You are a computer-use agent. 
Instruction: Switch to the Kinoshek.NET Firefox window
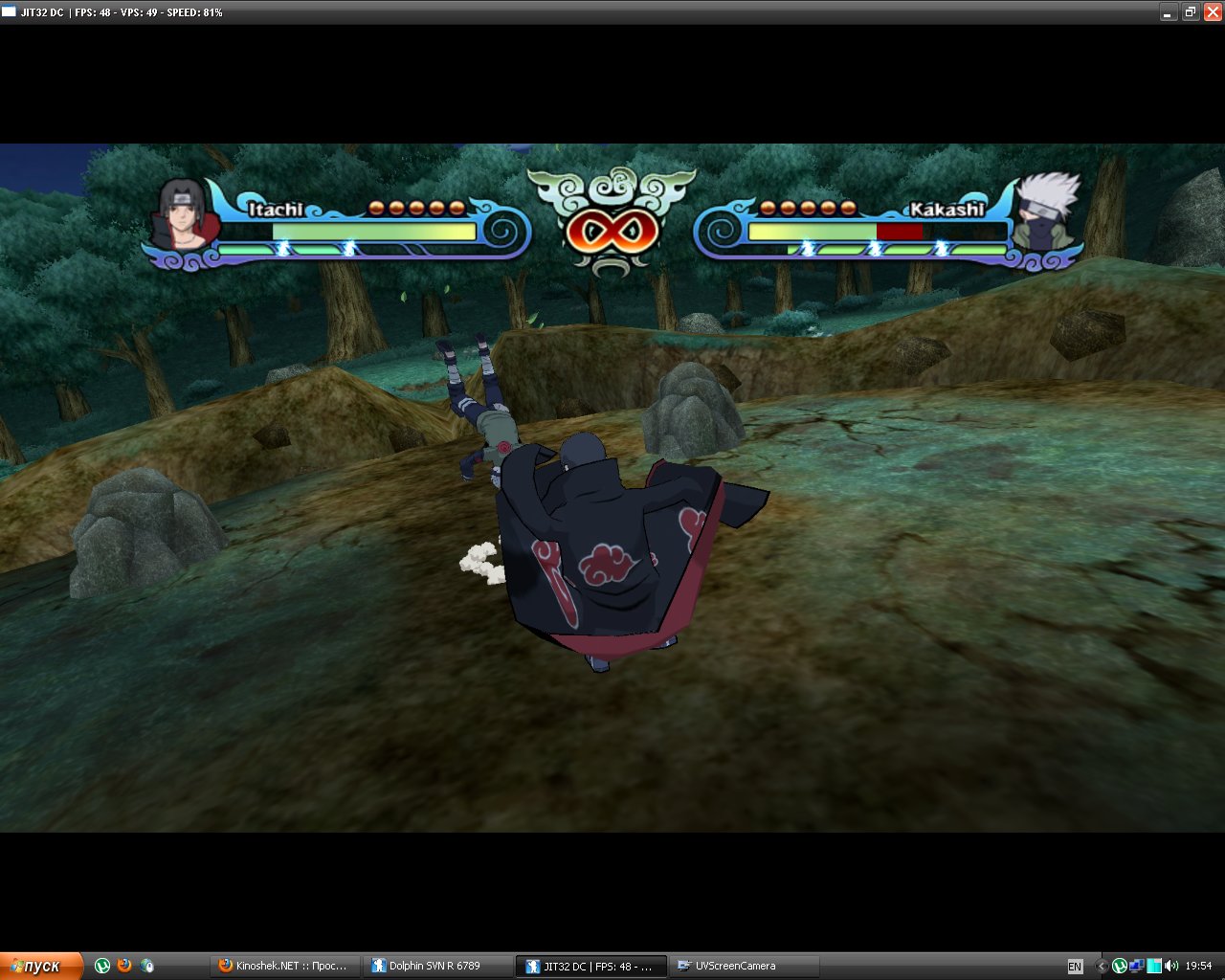tap(285, 966)
